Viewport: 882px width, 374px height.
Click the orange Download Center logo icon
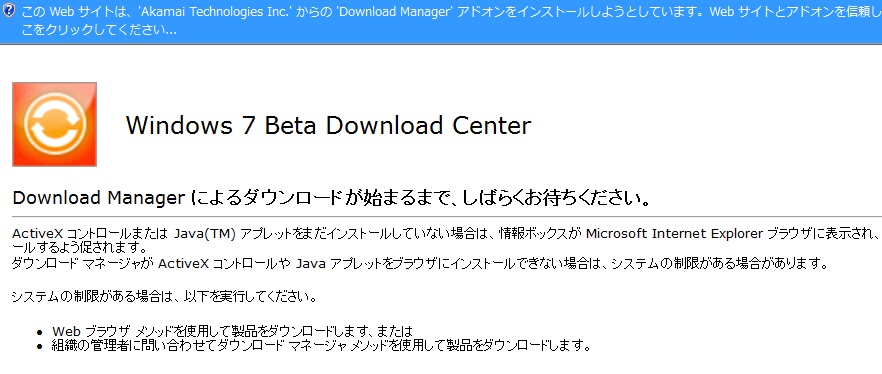[55, 124]
